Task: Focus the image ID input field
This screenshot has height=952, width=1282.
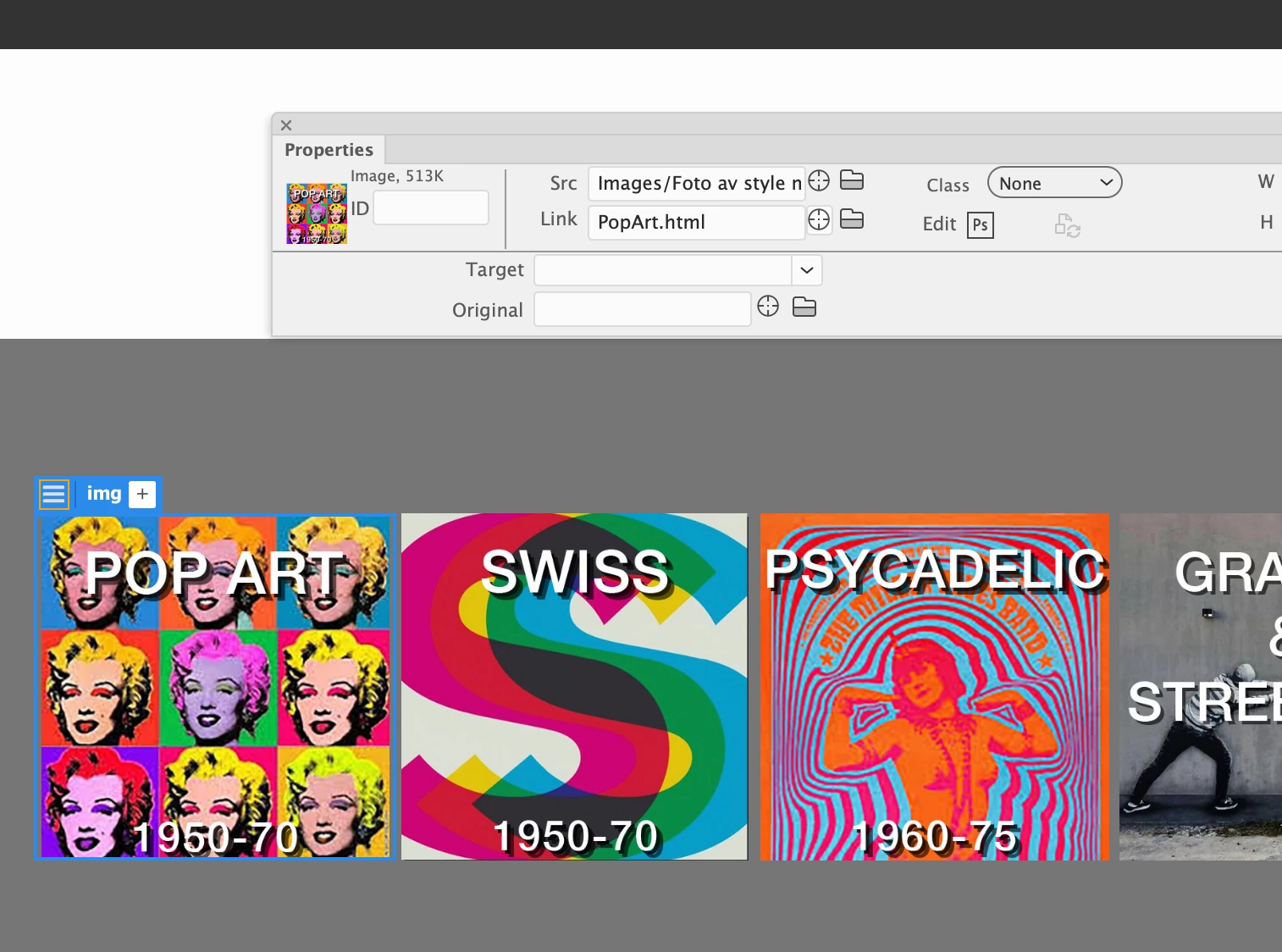Action: pos(431,208)
